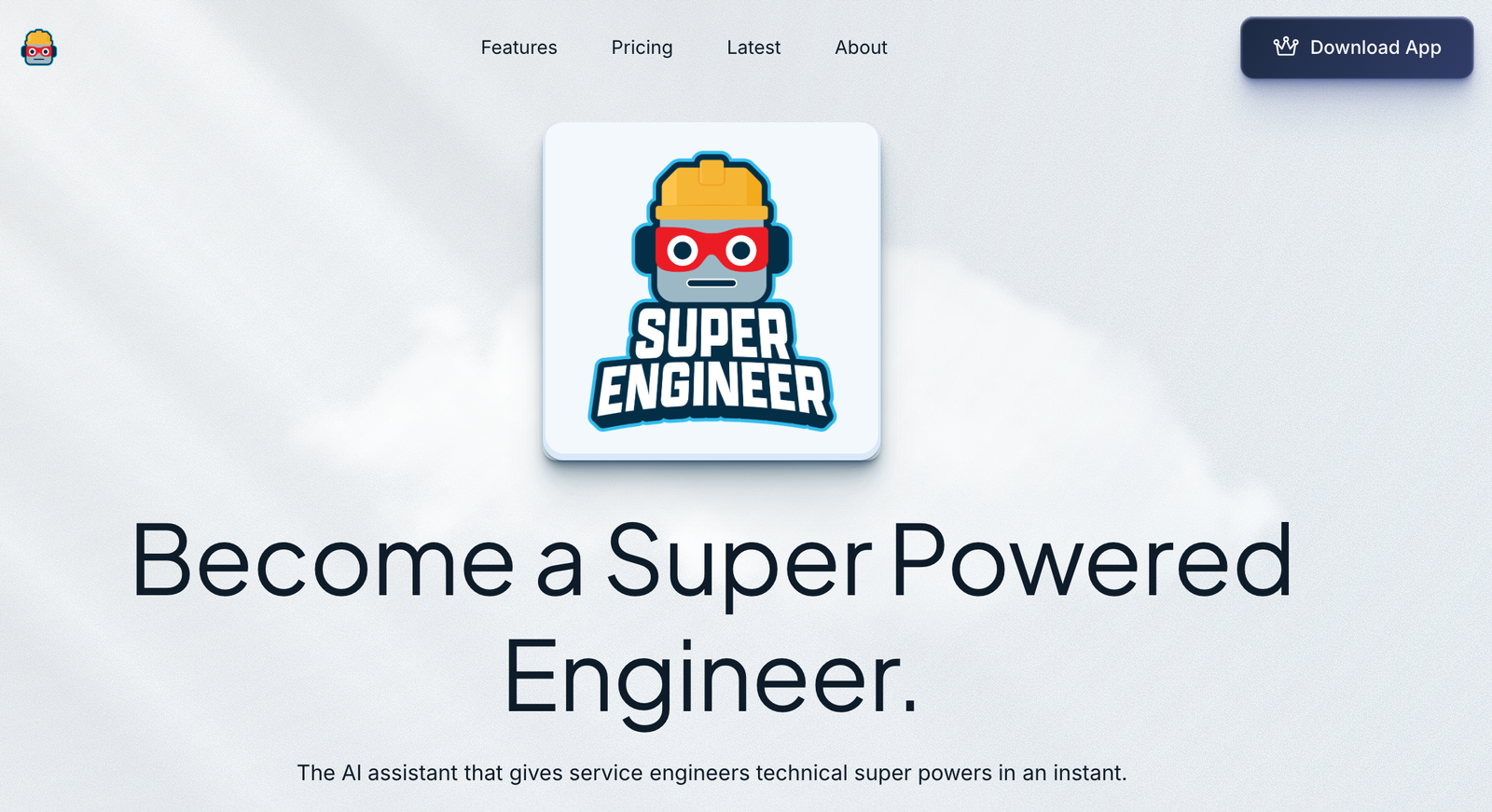Open the Latest nav link
The width and height of the screenshot is (1492, 812).
tap(753, 48)
